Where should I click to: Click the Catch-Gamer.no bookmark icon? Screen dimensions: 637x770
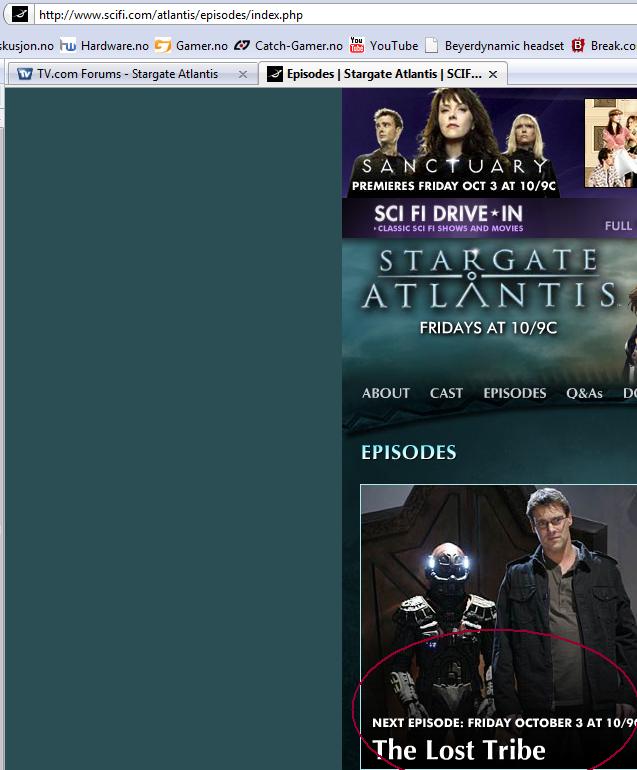click(x=242, y=46)
